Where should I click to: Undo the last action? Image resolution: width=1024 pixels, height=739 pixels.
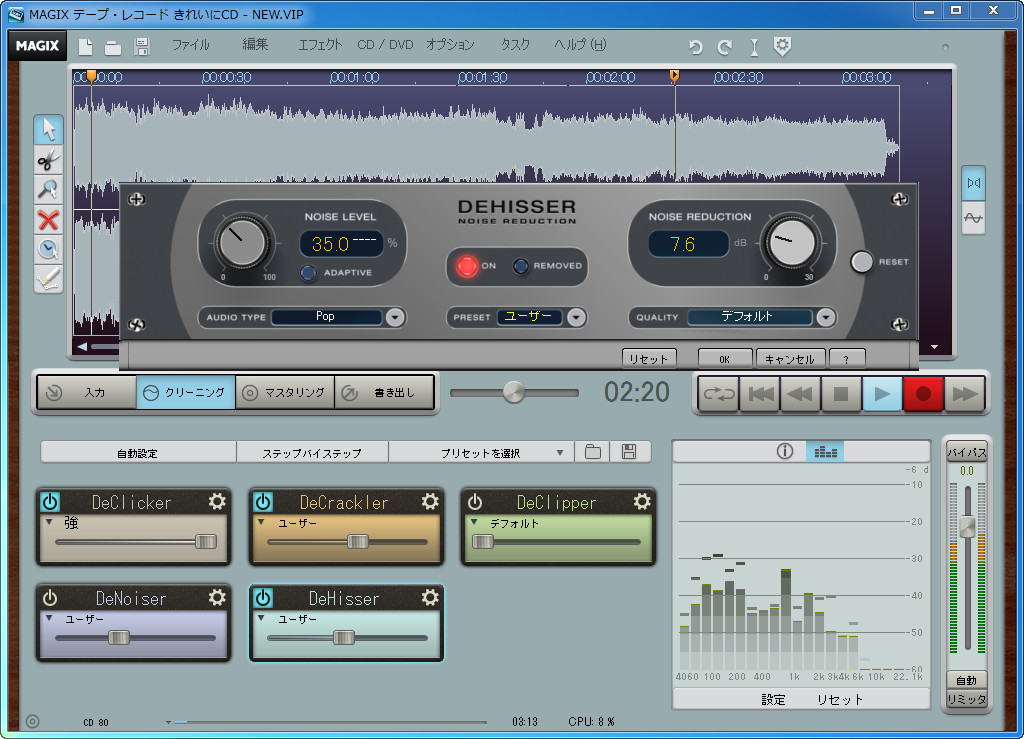(x=696, y=47)
